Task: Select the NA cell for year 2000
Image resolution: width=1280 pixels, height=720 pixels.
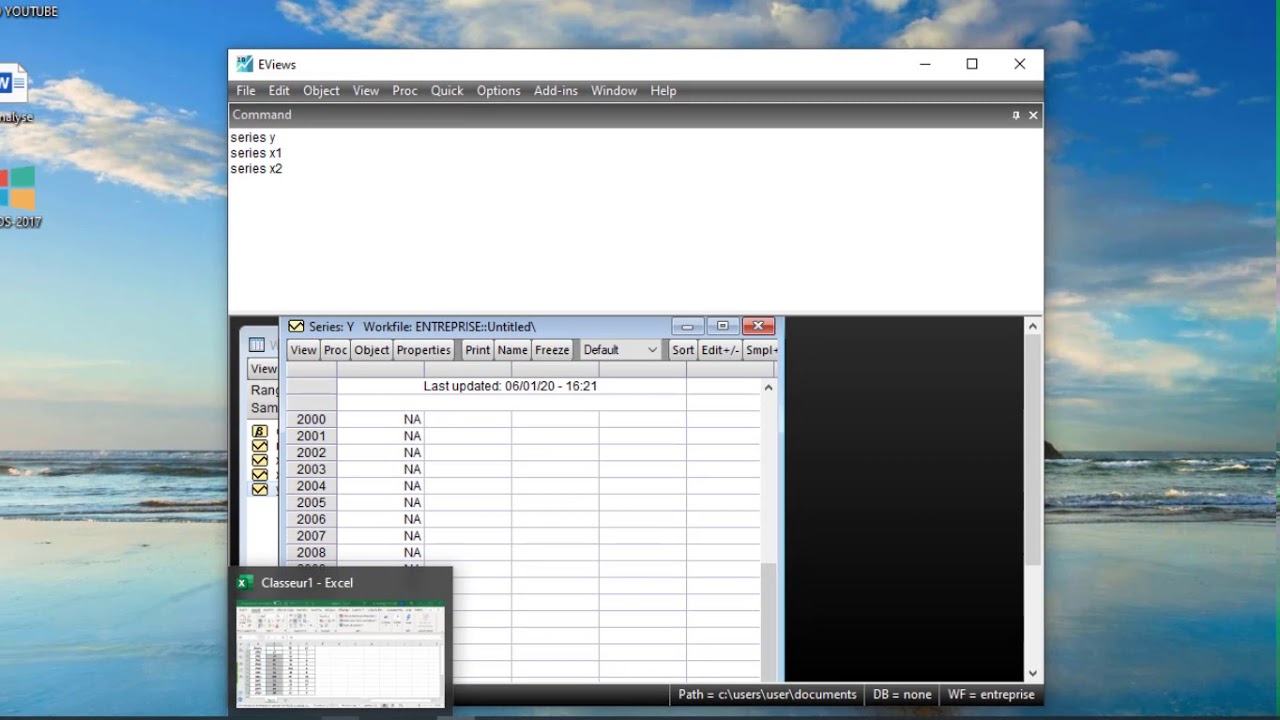Action: point(380,420)
